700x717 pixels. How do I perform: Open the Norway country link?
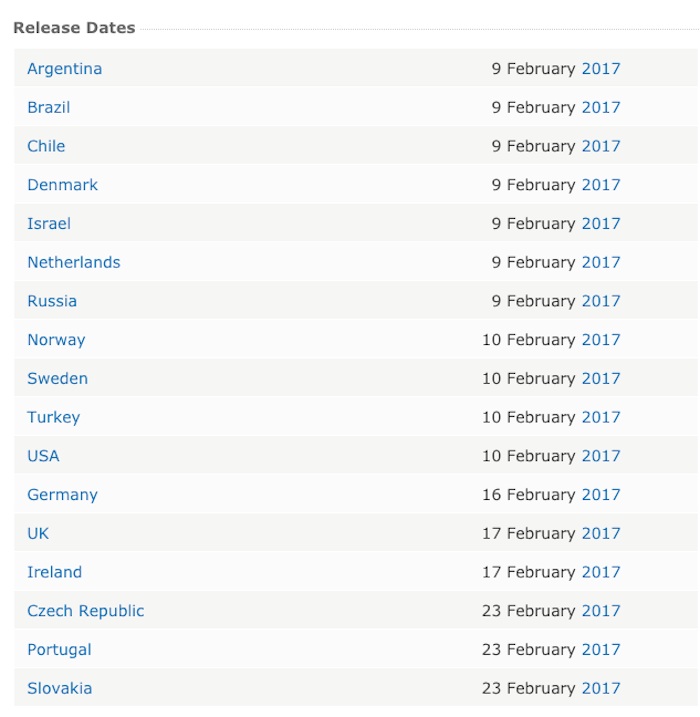click(x=56, y=340)
